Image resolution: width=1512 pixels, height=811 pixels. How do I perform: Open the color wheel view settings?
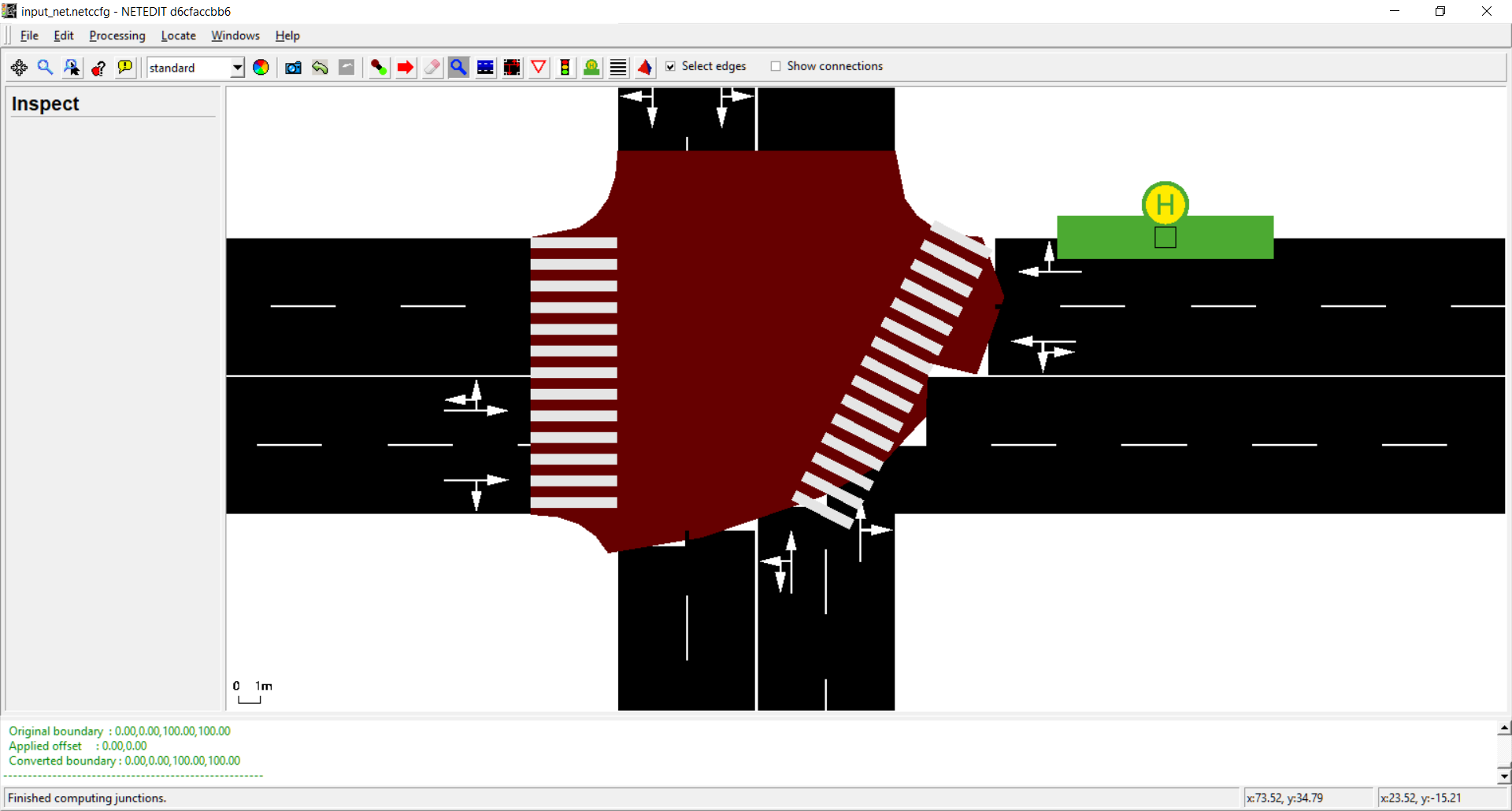(x=261, y=68)
